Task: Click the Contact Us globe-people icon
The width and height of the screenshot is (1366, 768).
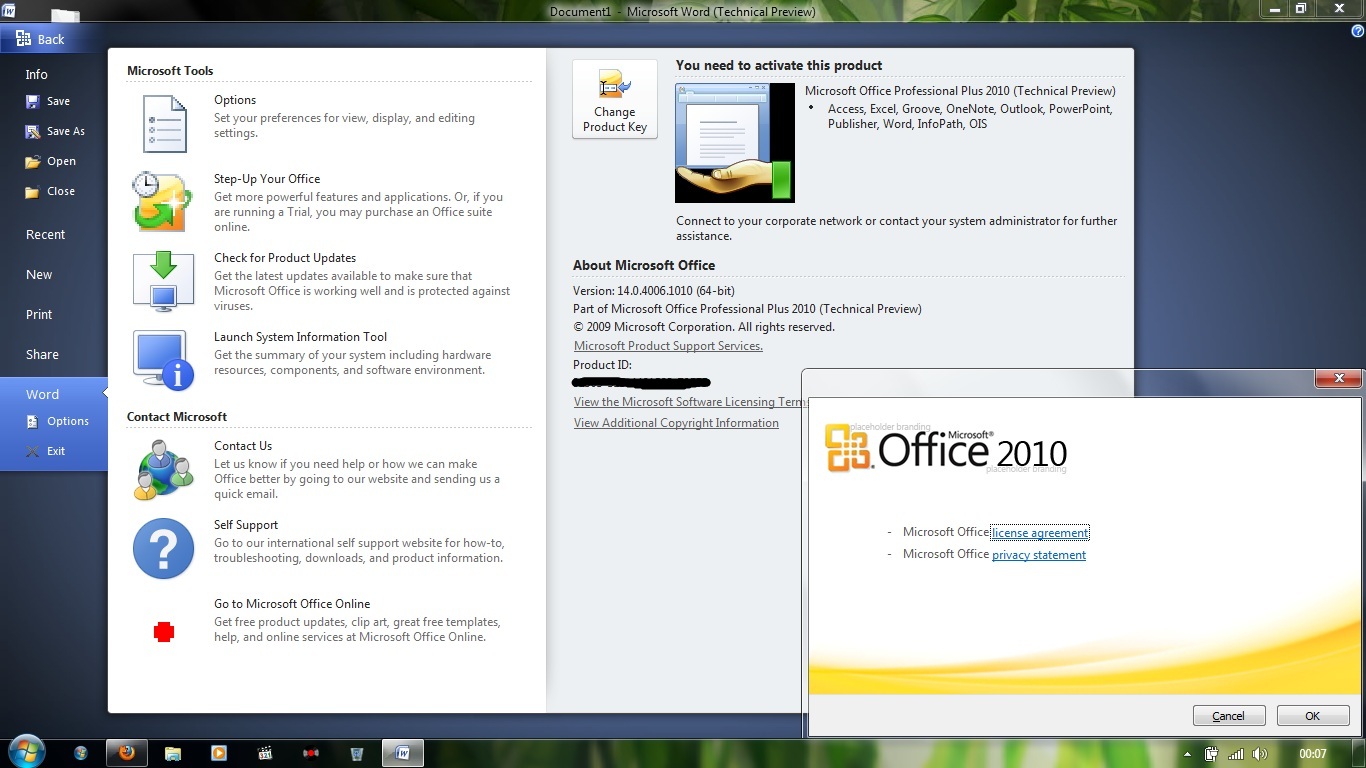Action: 163,469
